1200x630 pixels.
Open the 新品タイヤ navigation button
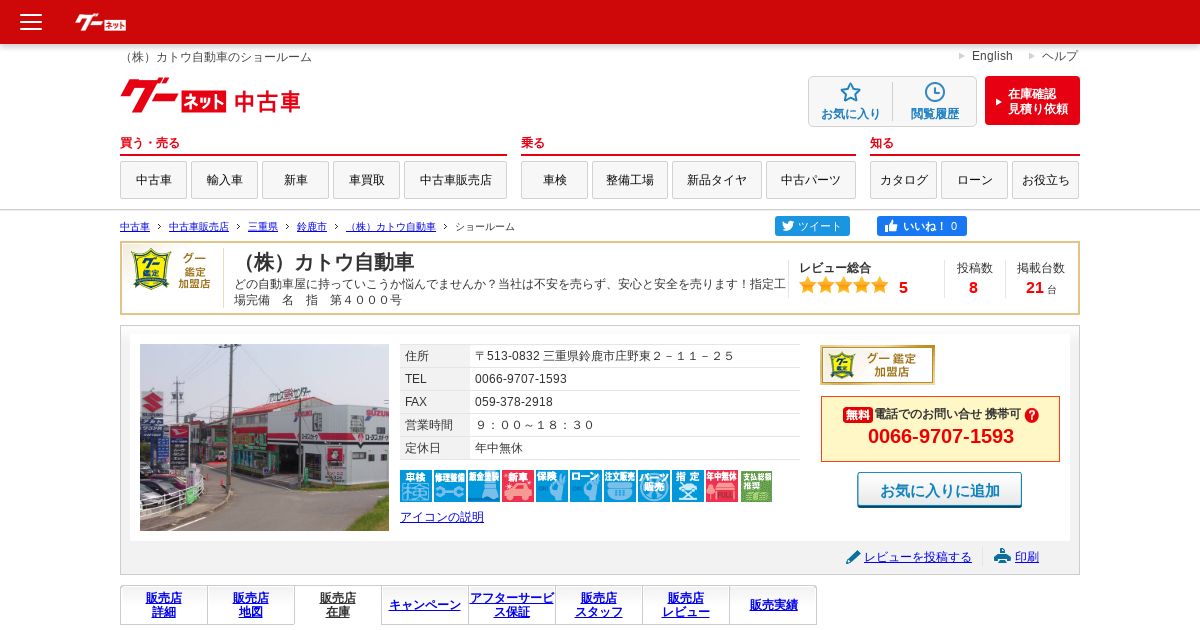(x=717, y=180)
